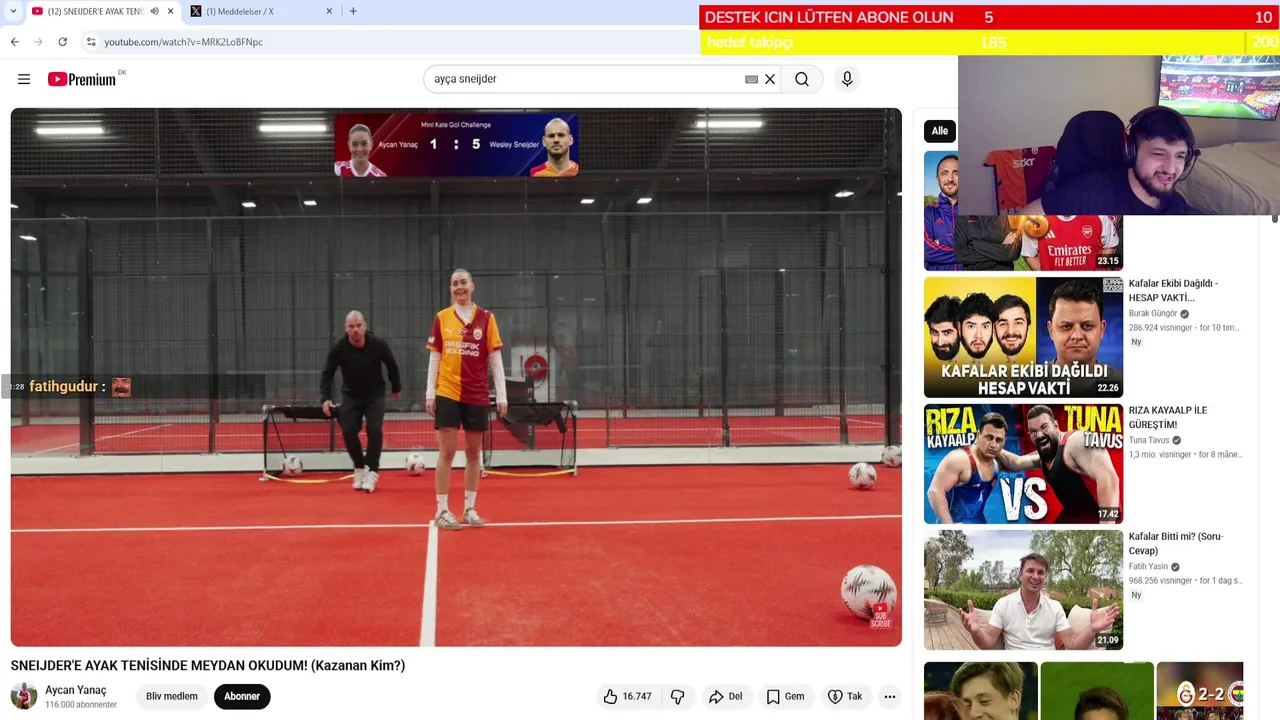1280x720 pixels.
Task: Open the YouTube hamburger guide menu
Action: click(x=24, y=79)
